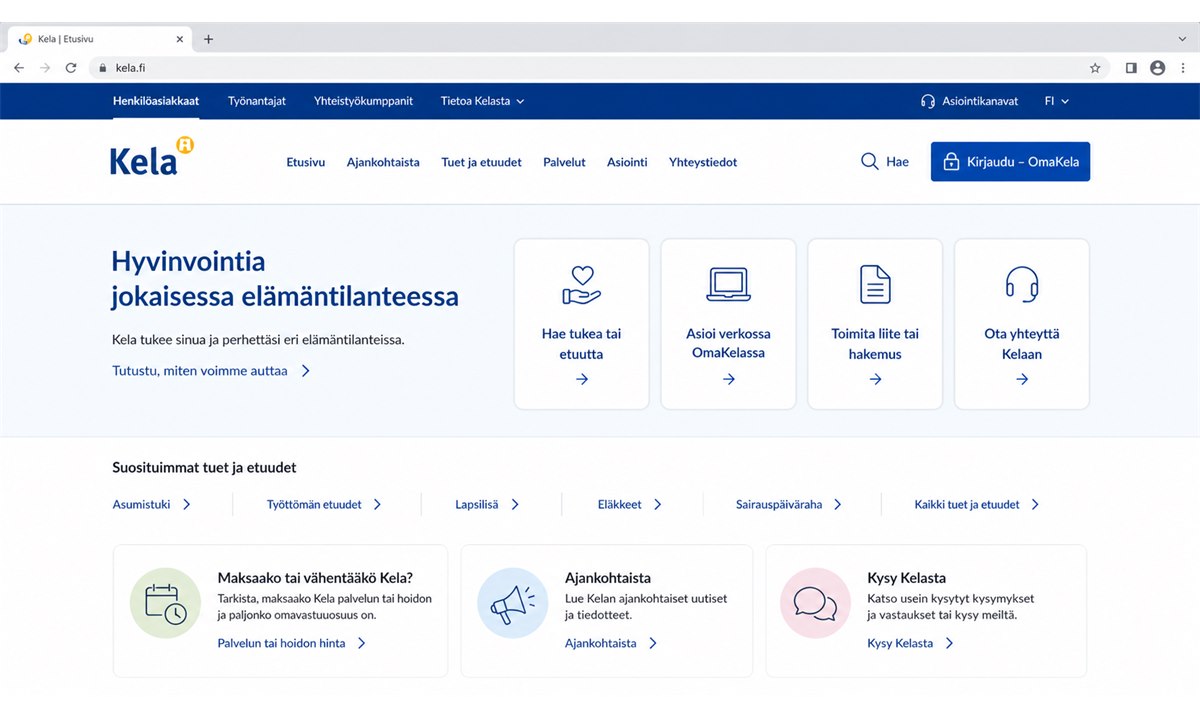Click the speech bubbles icon in Kysy Kelasta card
Viewport: 1200px width, 720px height.
[x=815, y=603]
